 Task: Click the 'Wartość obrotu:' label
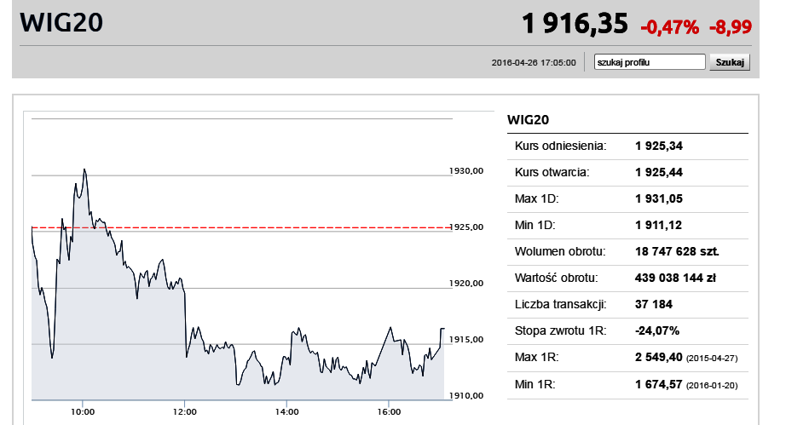coord(556,278)
